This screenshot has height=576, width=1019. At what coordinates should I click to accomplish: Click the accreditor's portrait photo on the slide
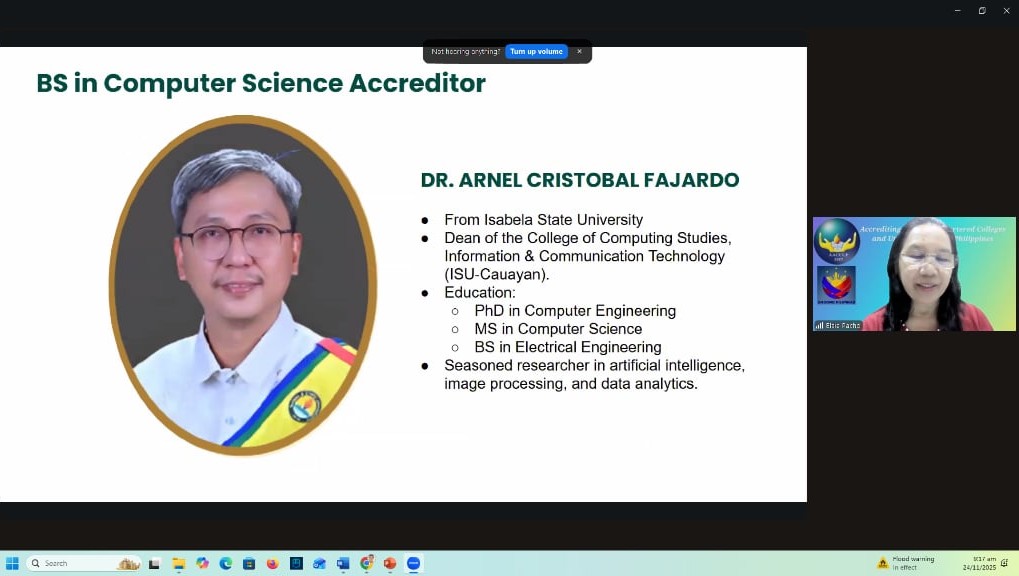(243, 285)
